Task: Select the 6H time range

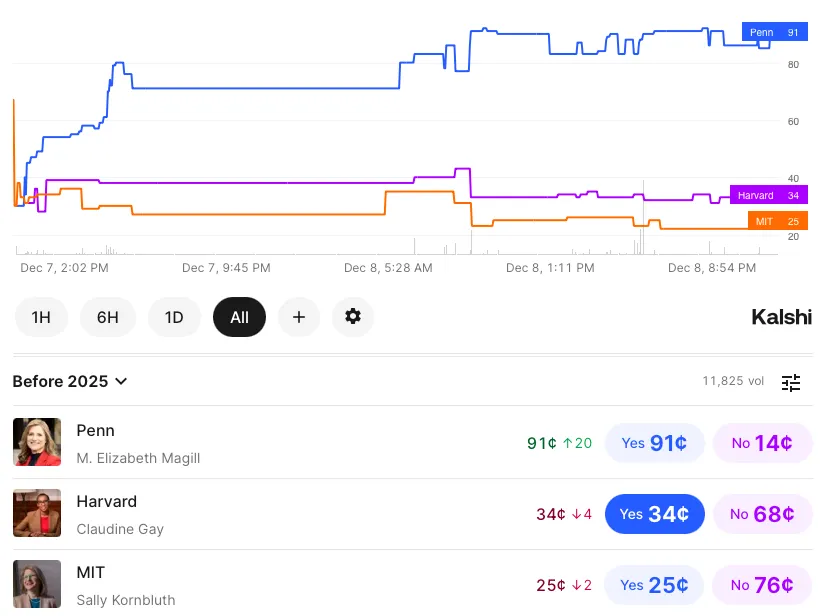Action: (x=108, y=317)
